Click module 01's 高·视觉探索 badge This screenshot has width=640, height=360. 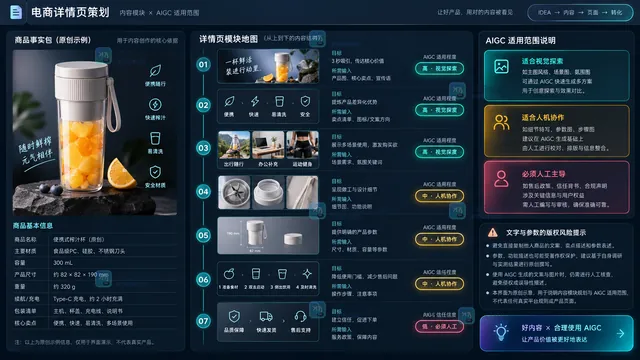439,69
